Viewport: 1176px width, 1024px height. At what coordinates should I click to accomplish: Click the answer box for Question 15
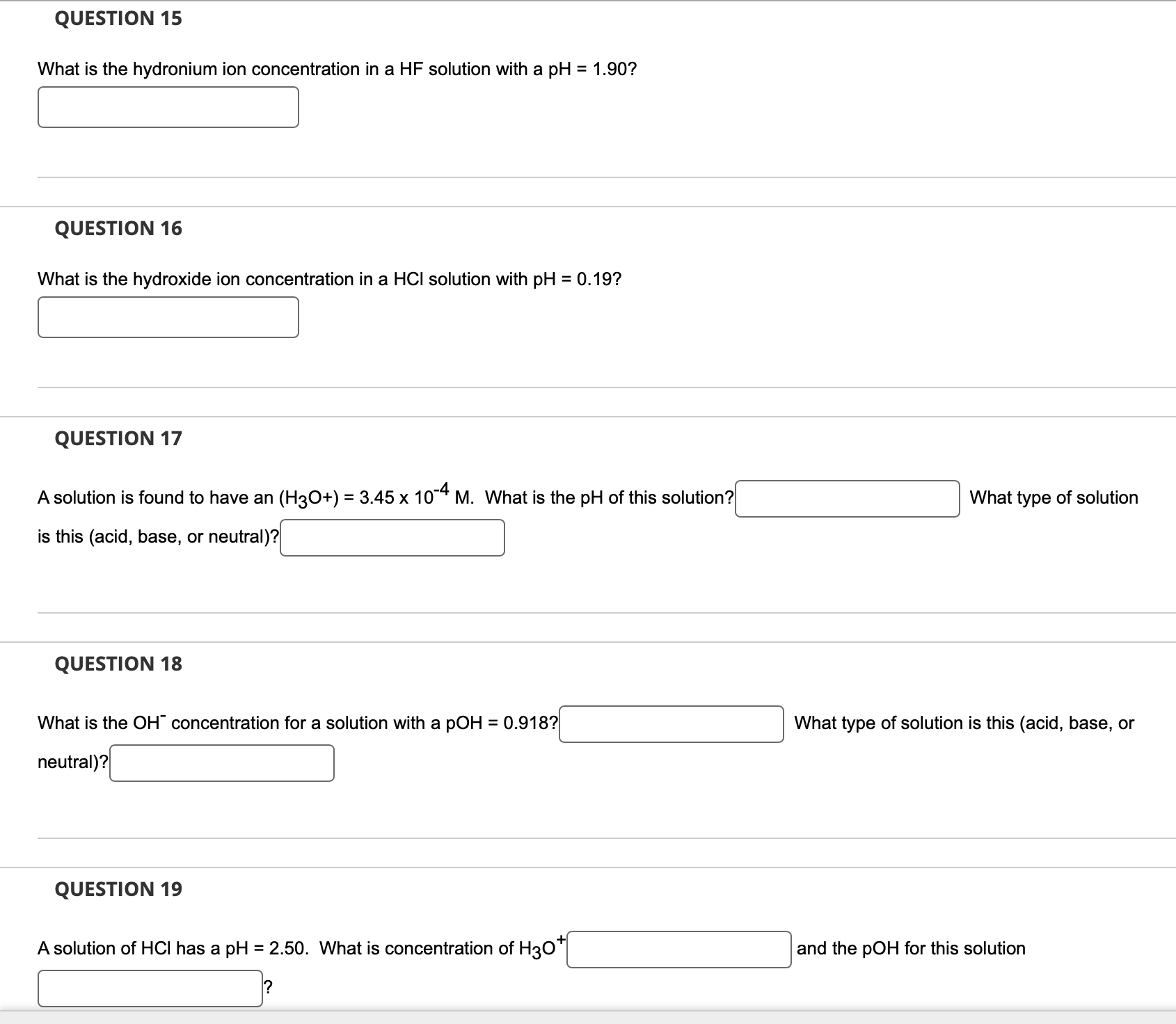click(x=168, y=107)
